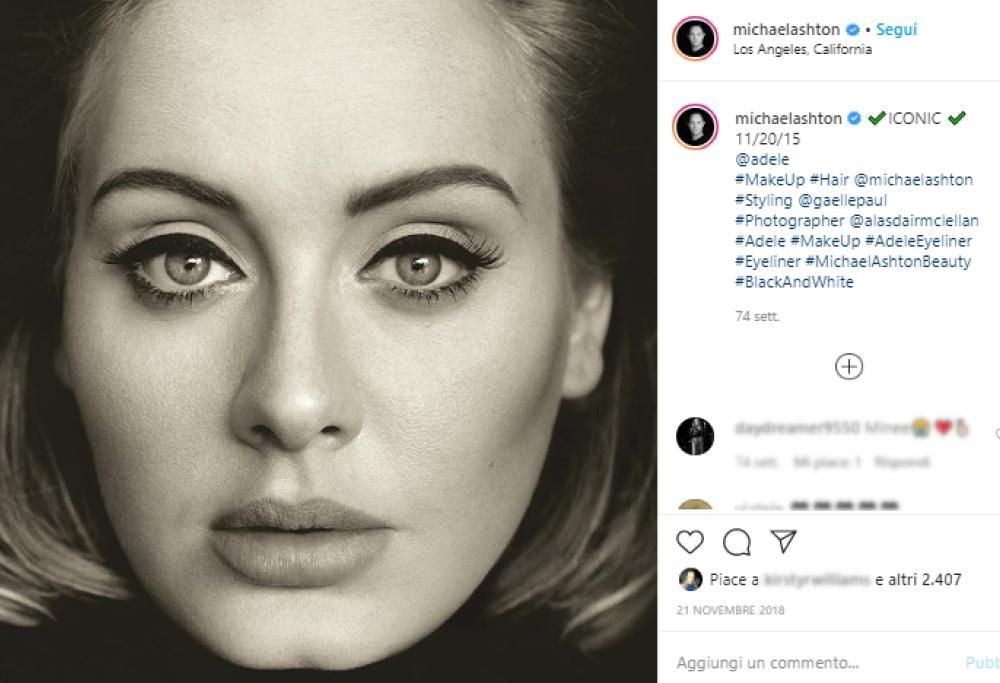Open @alasdairmclellan photographer profile
The width and height of the screenshot is (1000, 683).
[x=914, y=221]
